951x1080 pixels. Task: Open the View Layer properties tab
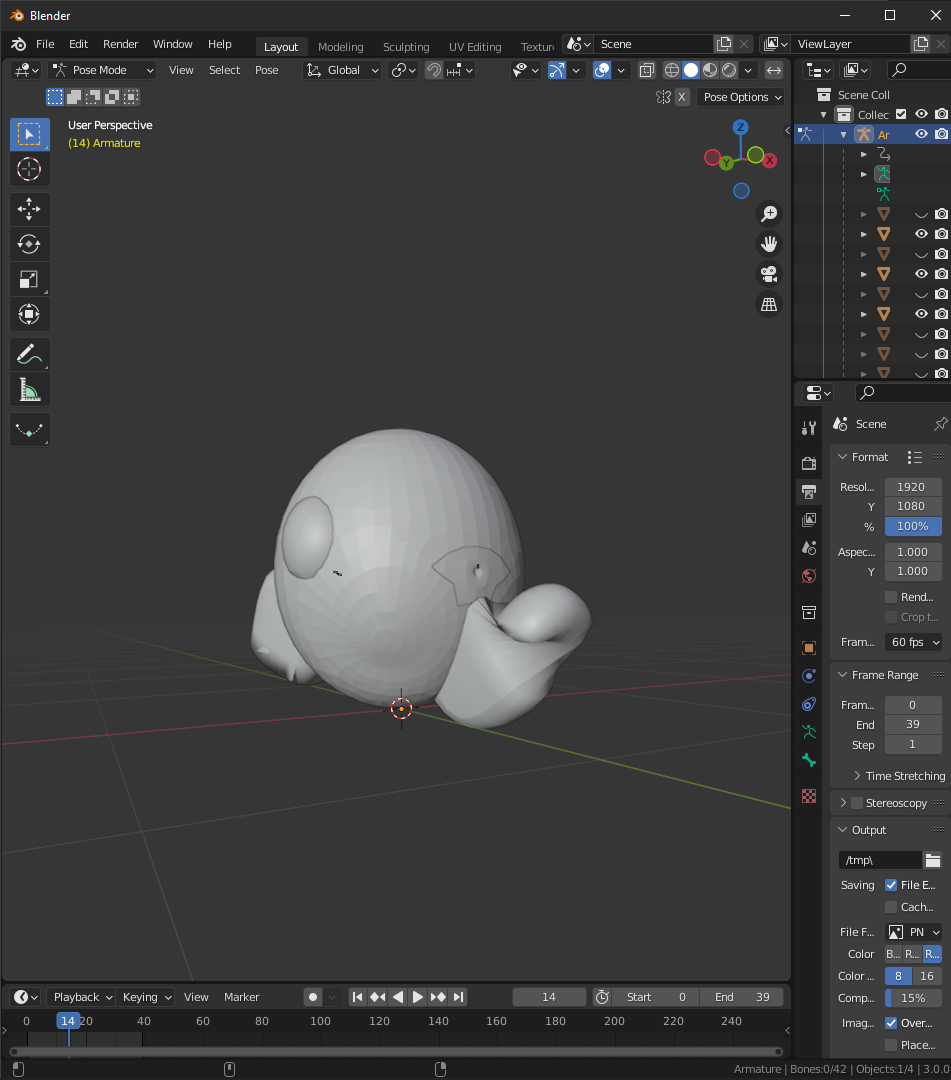click(x=809, y=519)
